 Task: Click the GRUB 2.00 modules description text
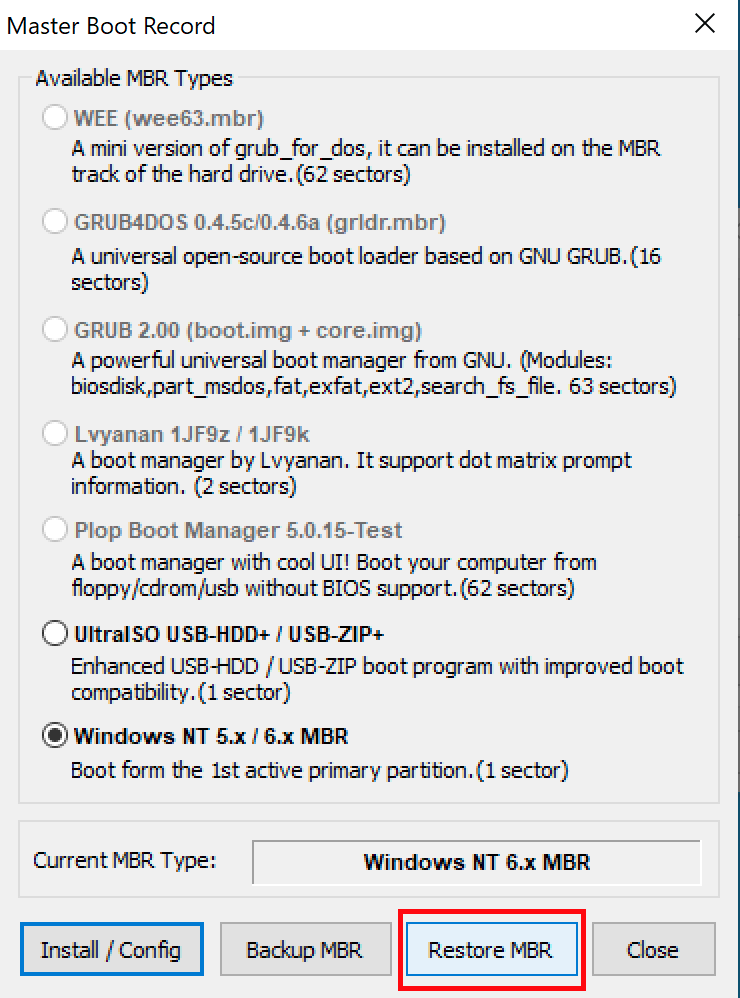click(x=373, y=371)
